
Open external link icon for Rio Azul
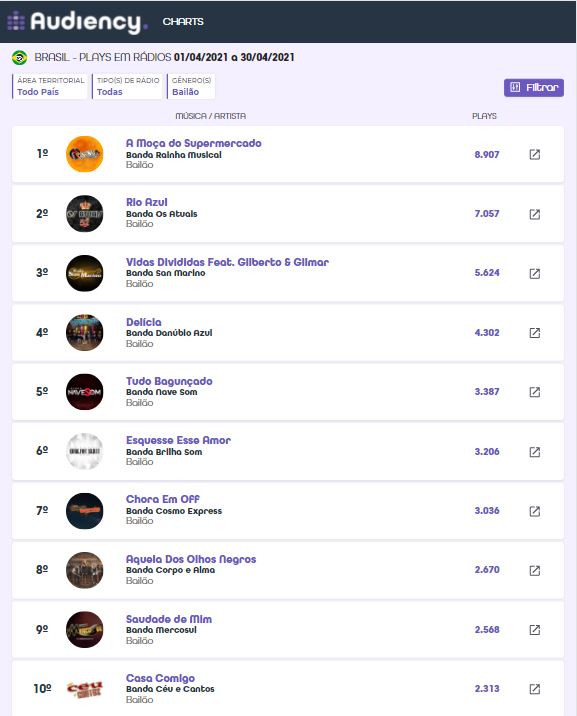coord(535,214)
